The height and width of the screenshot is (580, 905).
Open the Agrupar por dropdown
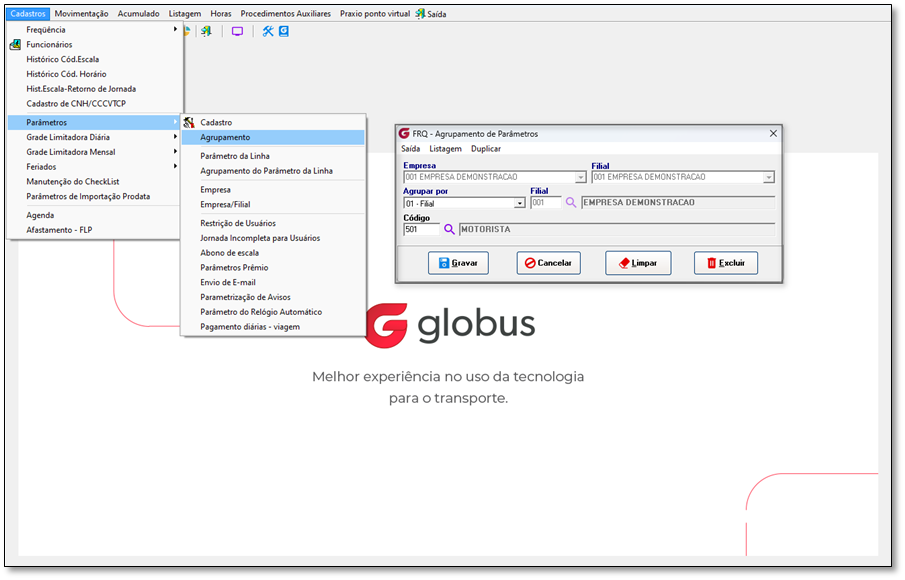point(519,203)
